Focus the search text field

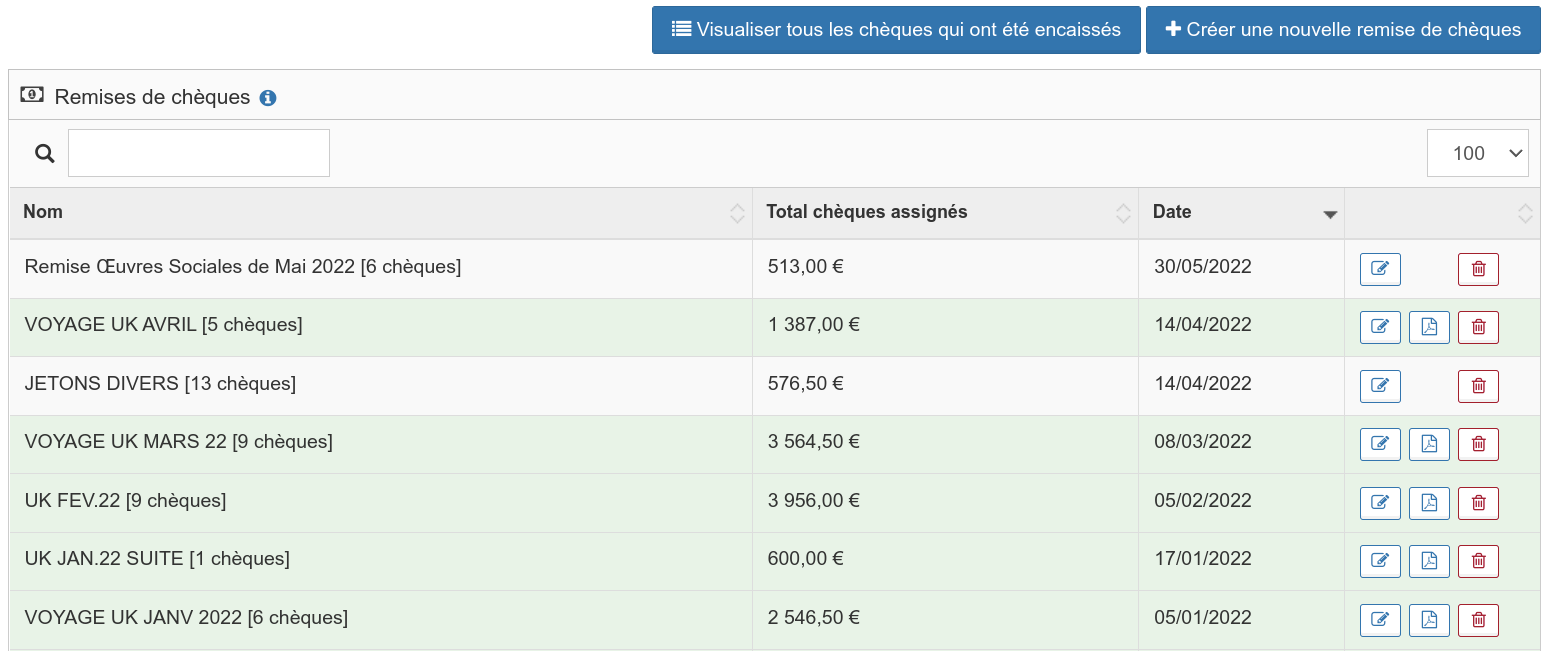tap(198, 153)
